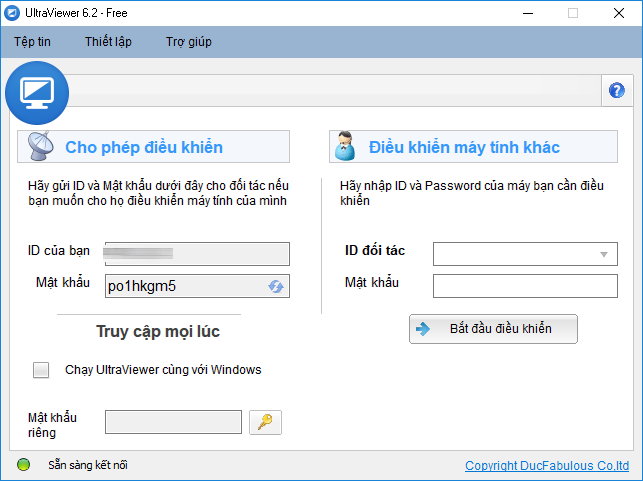Click the Truy cập mọi lúc heading
Screen dimensions: 643x481
point(158,331)
